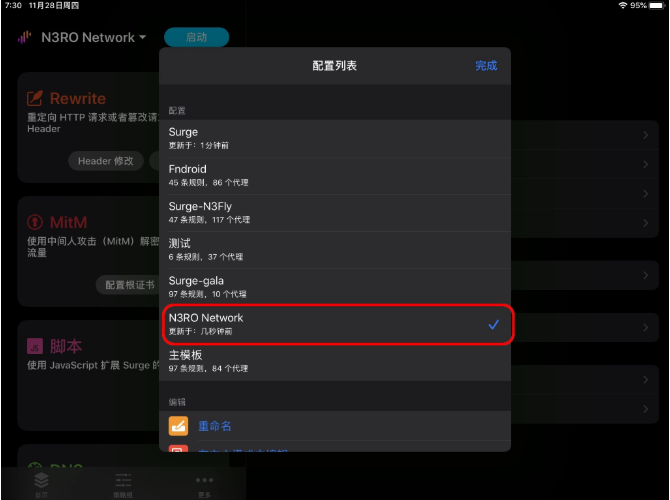This screenshot has height=500, width=670.
Task: Select the Surge-N3Fly profile entry
Action: [x=335, y=212]
